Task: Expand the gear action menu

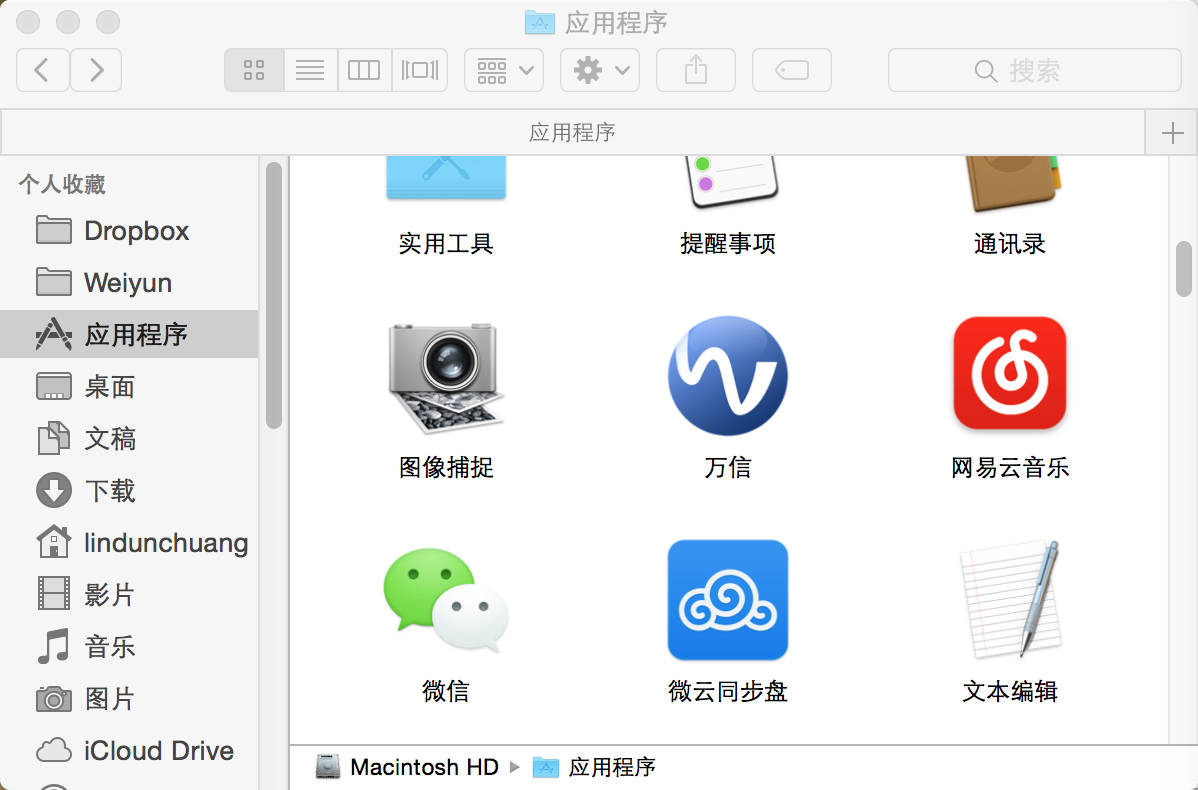Action: pos(600,70)
